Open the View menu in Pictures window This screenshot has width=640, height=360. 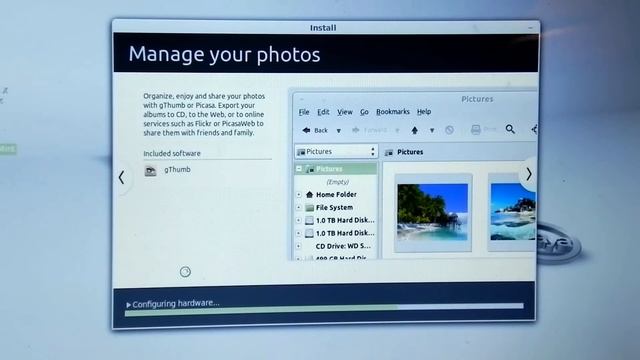coord(344,112)
